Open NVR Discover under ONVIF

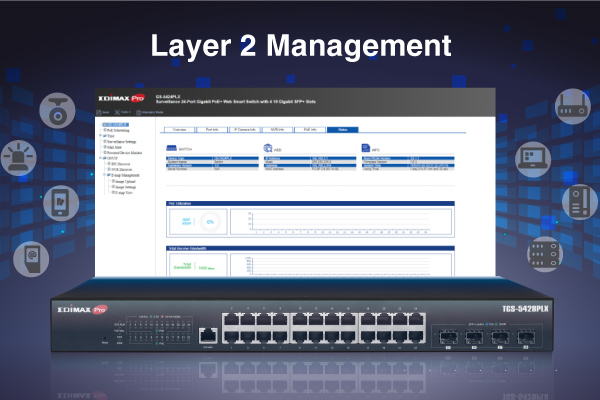tap(121, 169)
